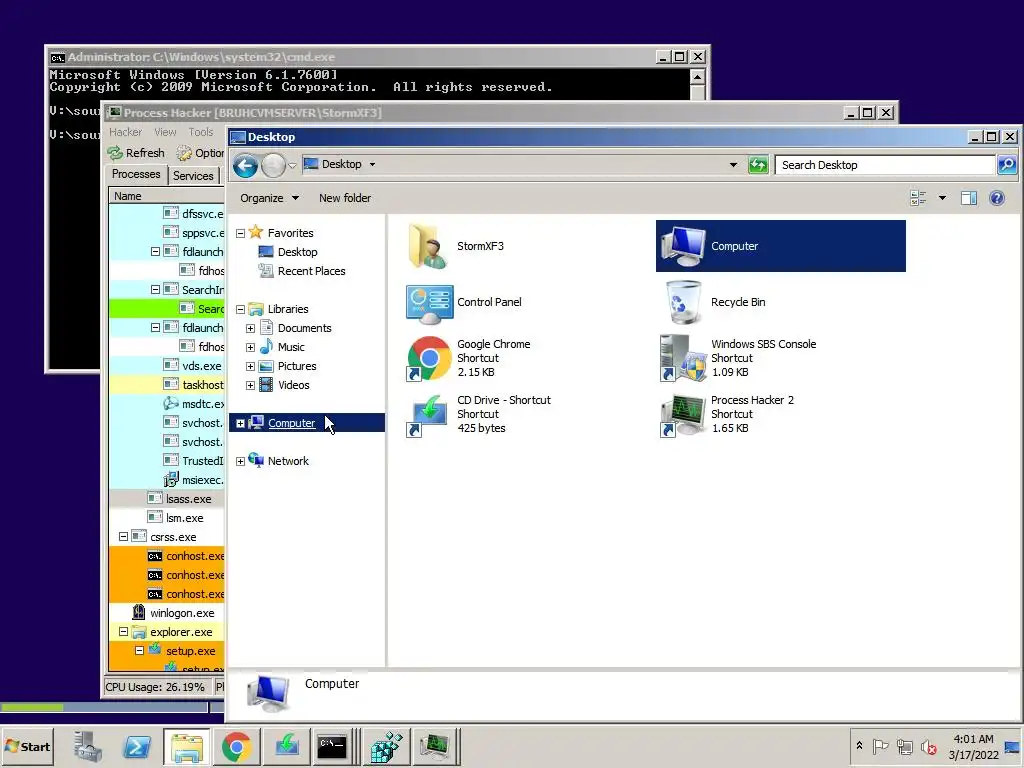
Task: Select the CD Drive shortcut icon
Action: pos(428,415)
